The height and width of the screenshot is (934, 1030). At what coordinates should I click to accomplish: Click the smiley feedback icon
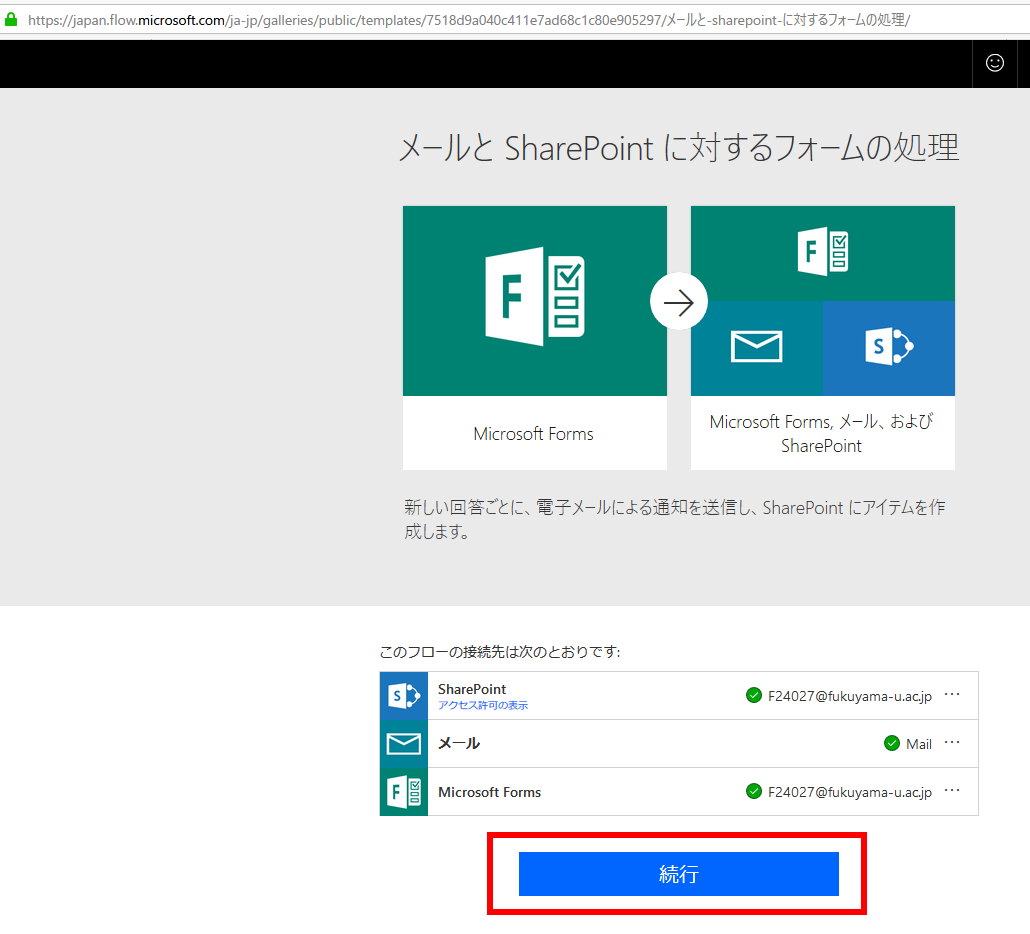tap(995, 63)
